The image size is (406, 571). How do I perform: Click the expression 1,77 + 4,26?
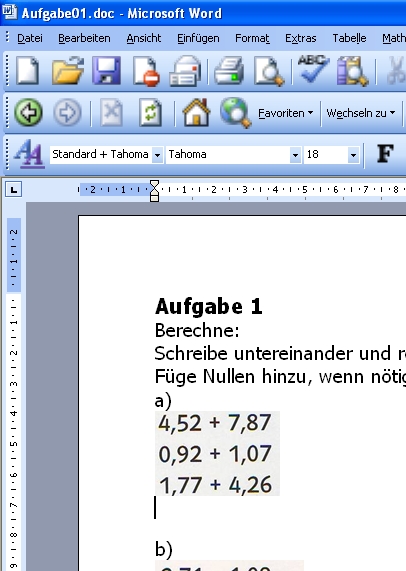(x=216, y=485)
